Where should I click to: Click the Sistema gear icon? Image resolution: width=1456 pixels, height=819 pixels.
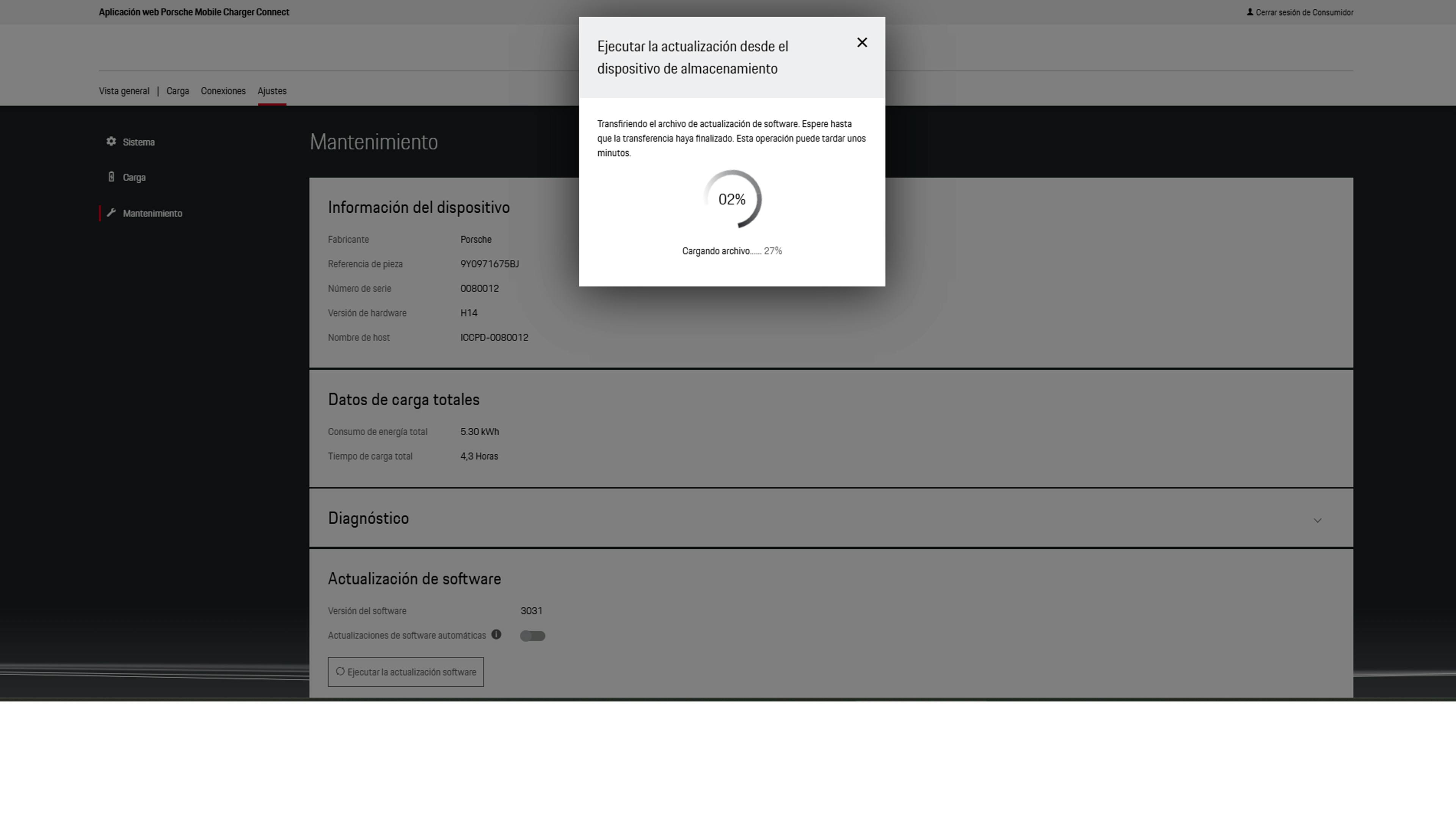click(111, 141)
